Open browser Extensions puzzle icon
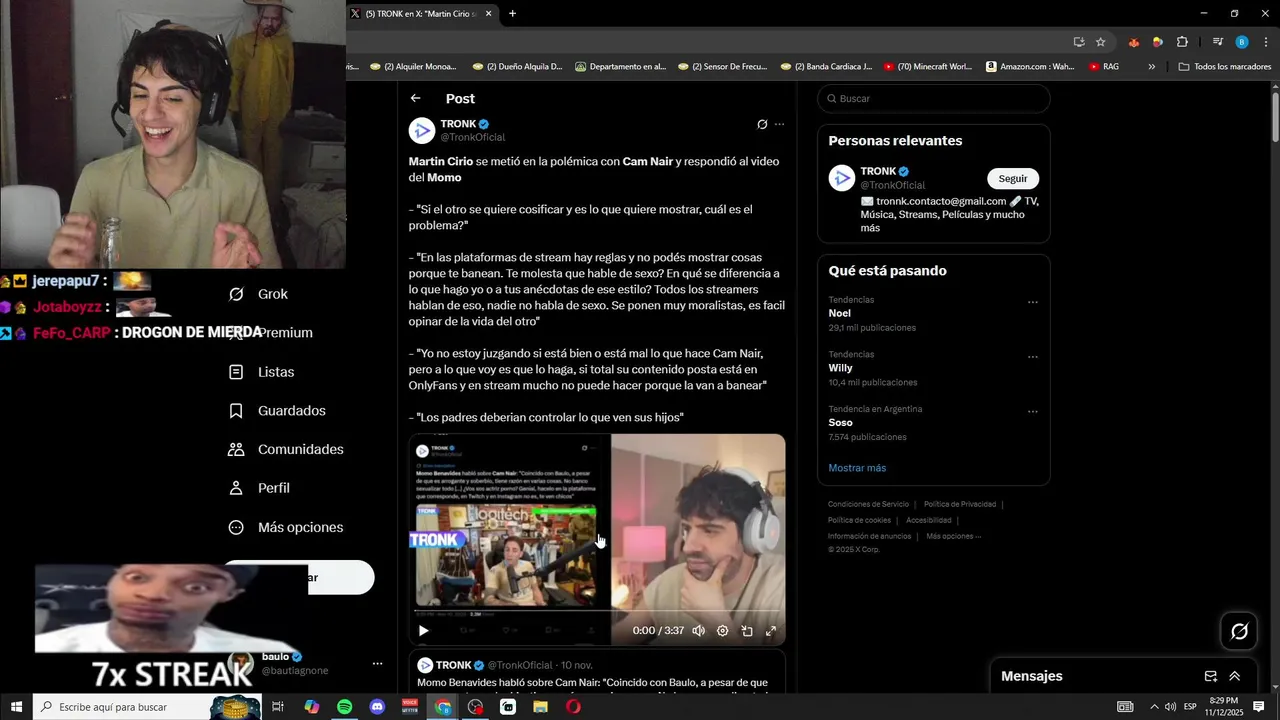 [1182, 42]
